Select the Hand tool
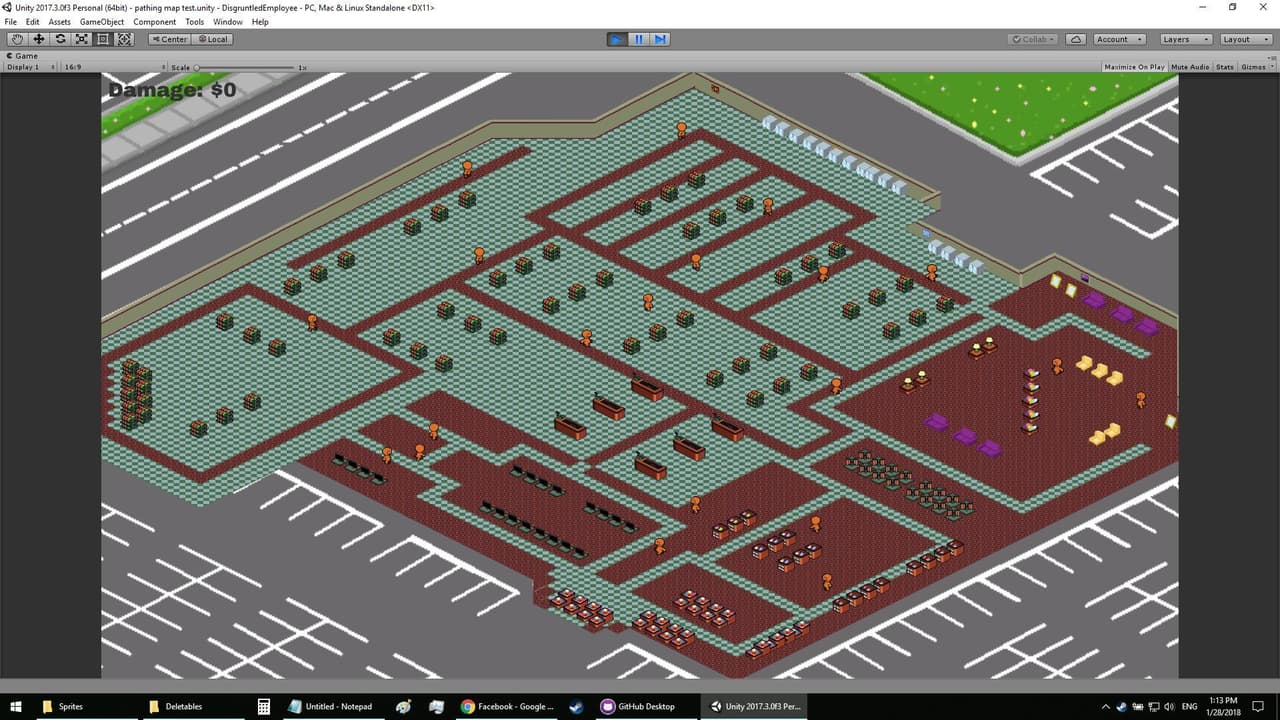Viewport: 1280px width, 720px height. (17, 39)
